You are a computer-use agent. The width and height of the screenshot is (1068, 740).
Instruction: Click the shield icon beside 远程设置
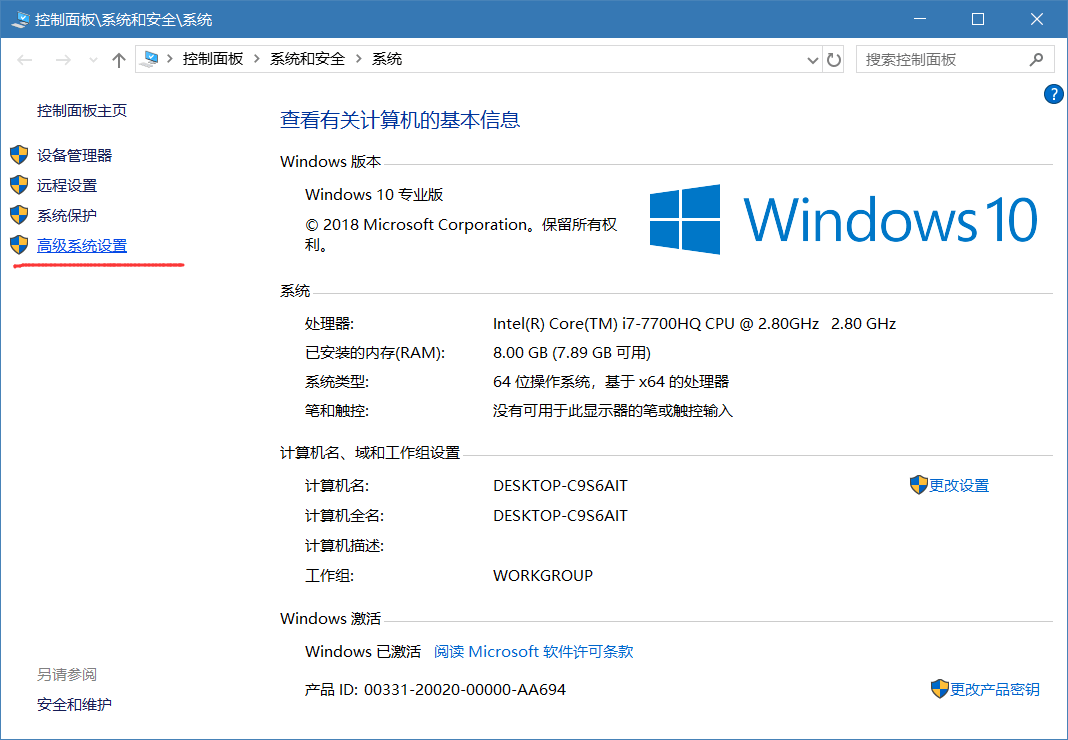(x=19, y=185)
